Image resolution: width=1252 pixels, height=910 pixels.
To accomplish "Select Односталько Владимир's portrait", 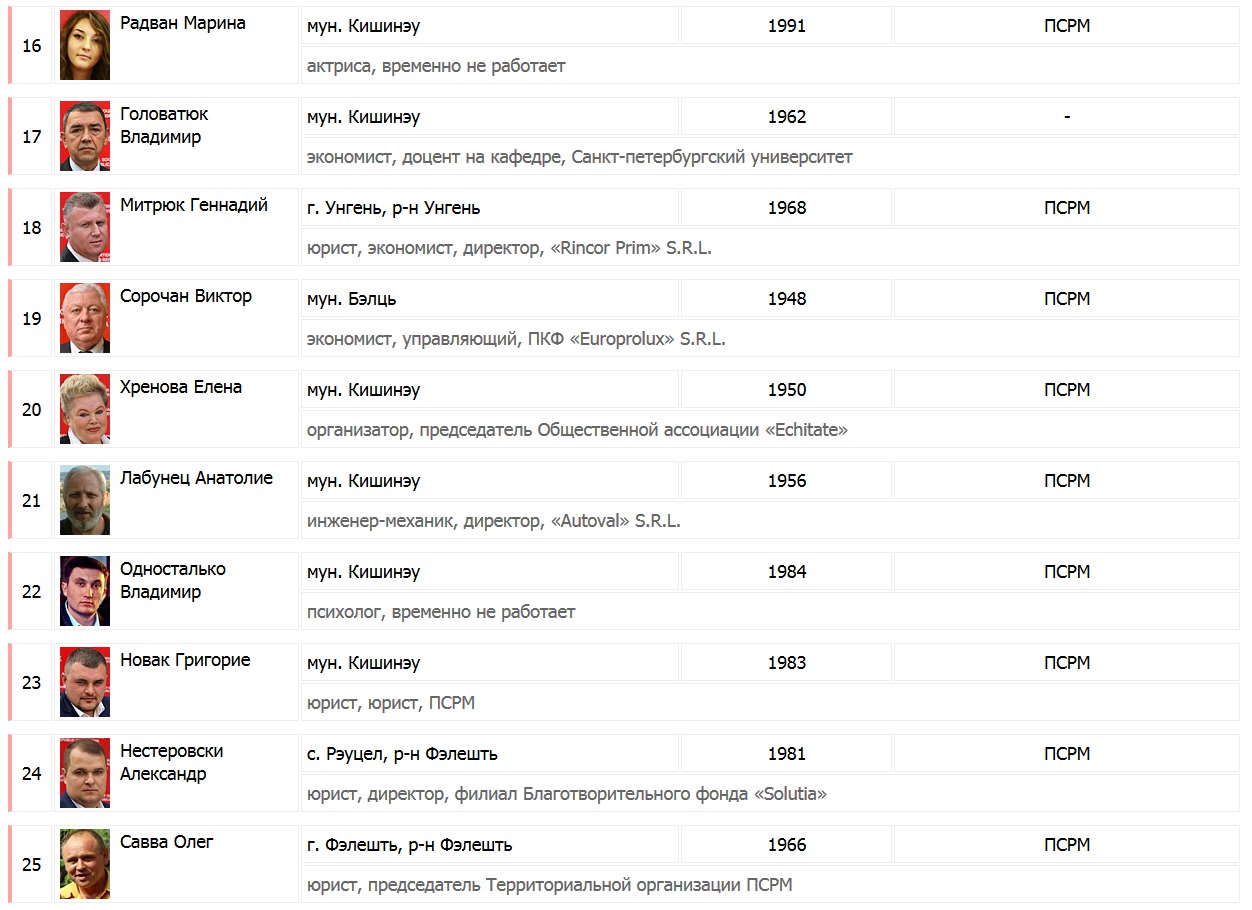I will (85, 591).
